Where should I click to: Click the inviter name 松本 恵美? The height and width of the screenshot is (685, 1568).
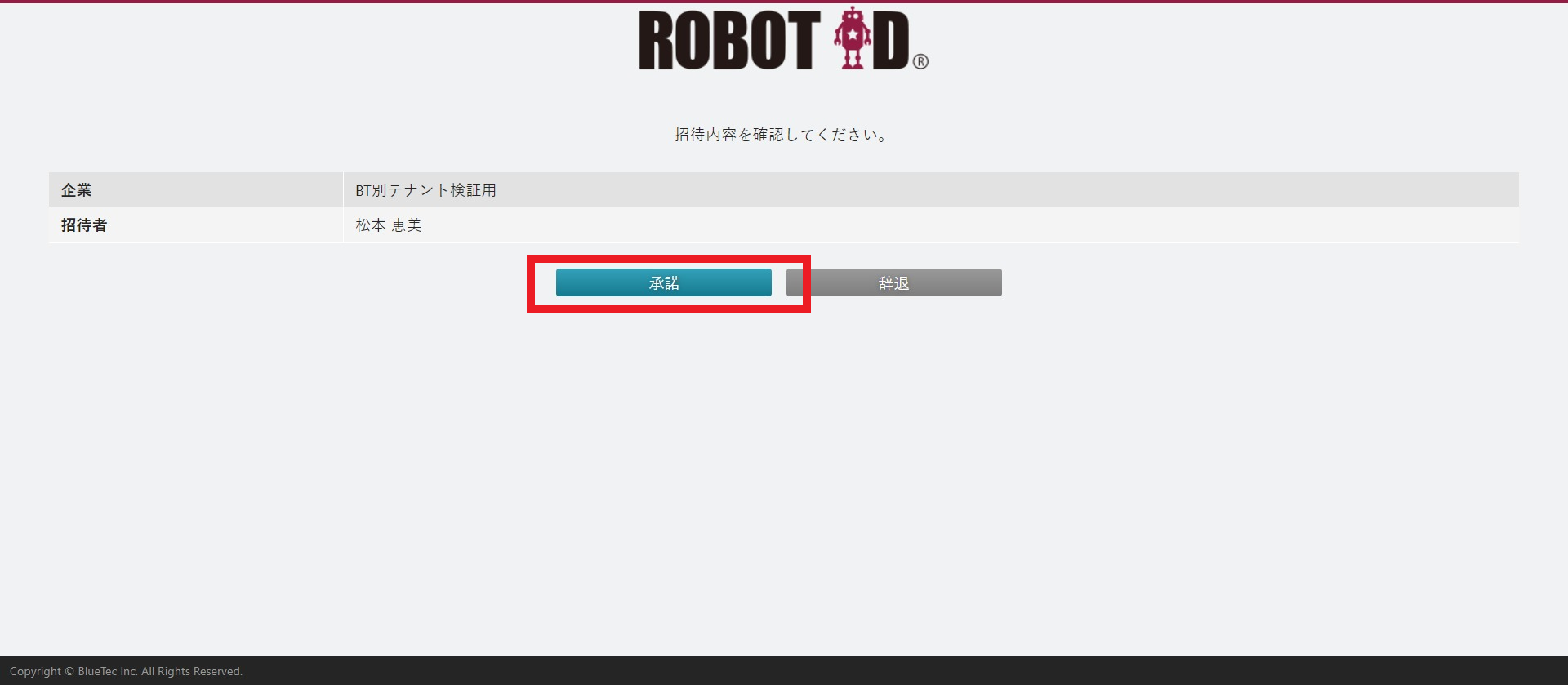389,225
